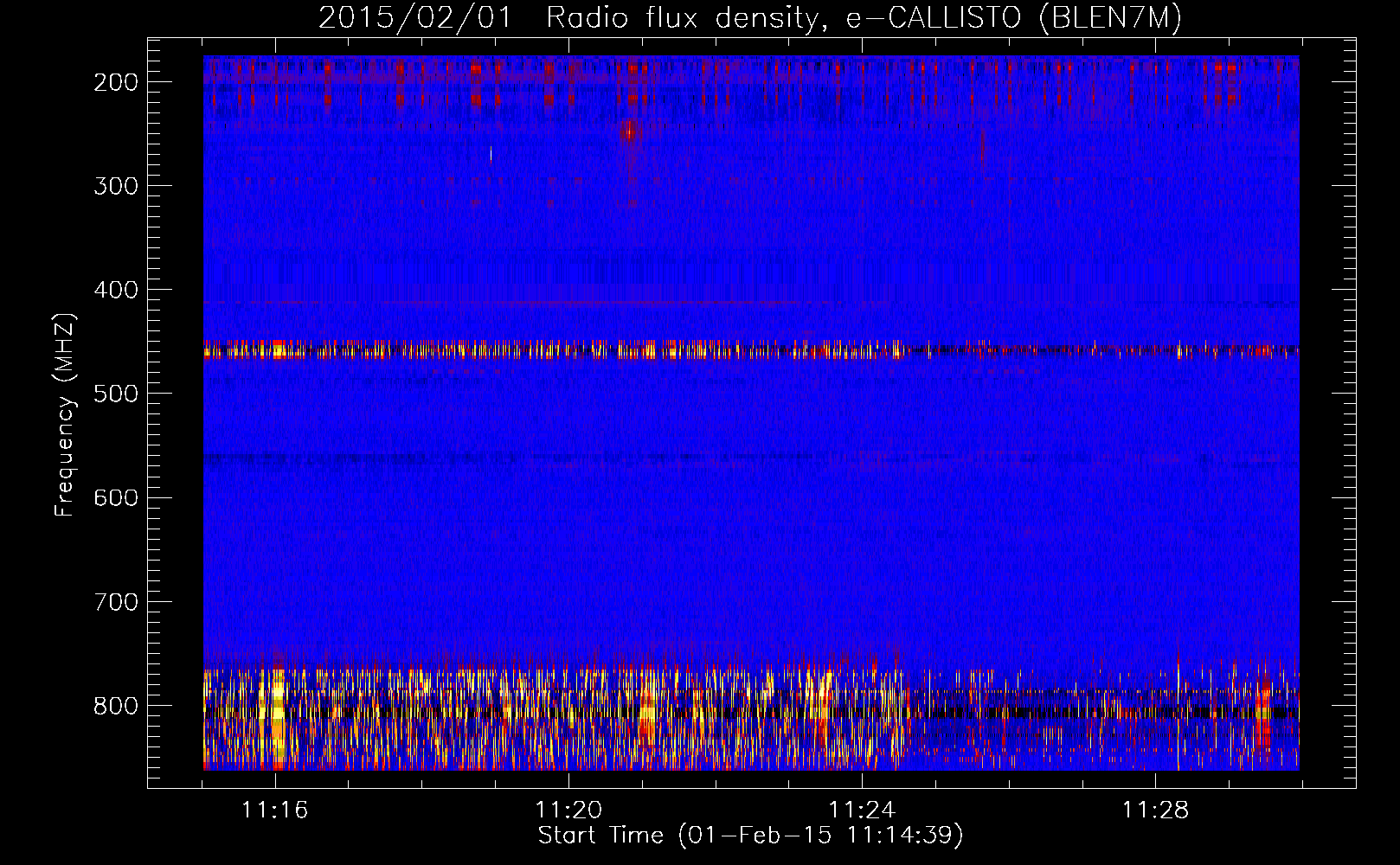Click the 'Frequency (MHZ)' y-axis label
The width and height of the screenshot is (1400, 865).
[65, 415]
